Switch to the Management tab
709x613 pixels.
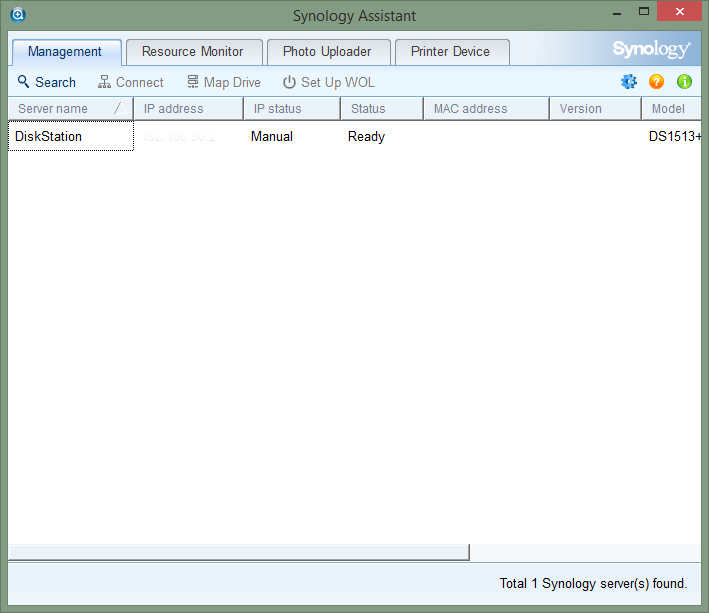66,52
